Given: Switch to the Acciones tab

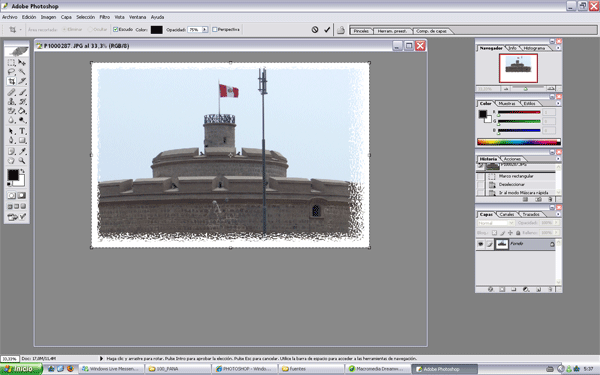Looking at the screenshot, I should pos(512,159).
